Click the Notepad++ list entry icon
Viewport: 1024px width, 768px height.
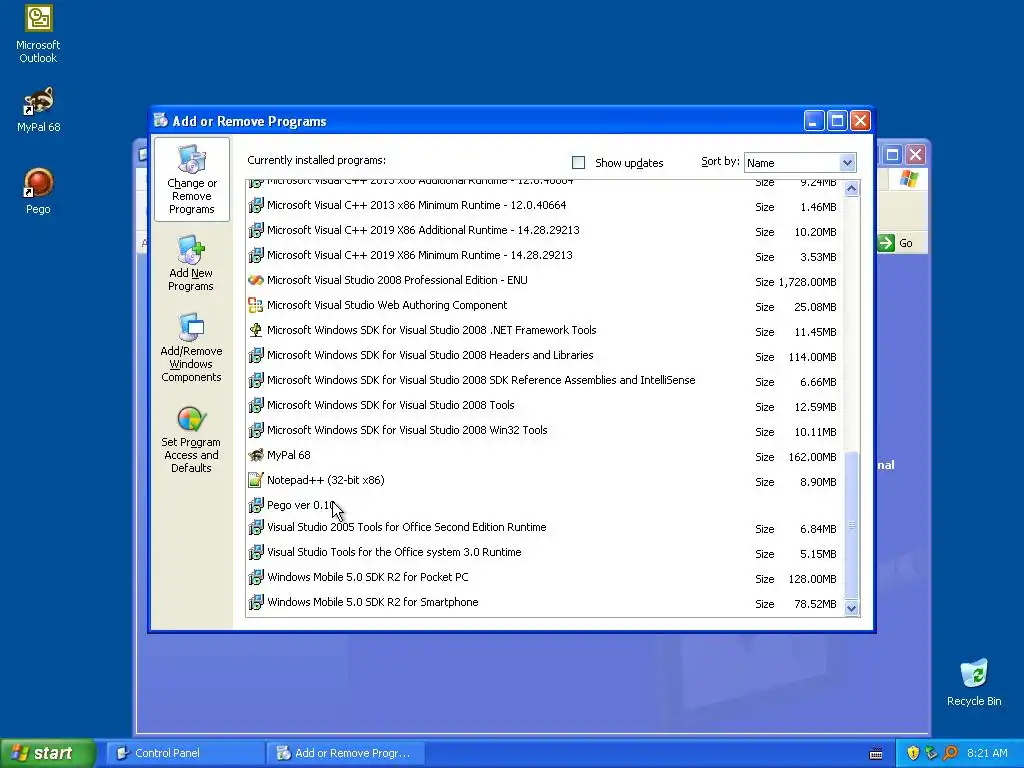(255, 480)
